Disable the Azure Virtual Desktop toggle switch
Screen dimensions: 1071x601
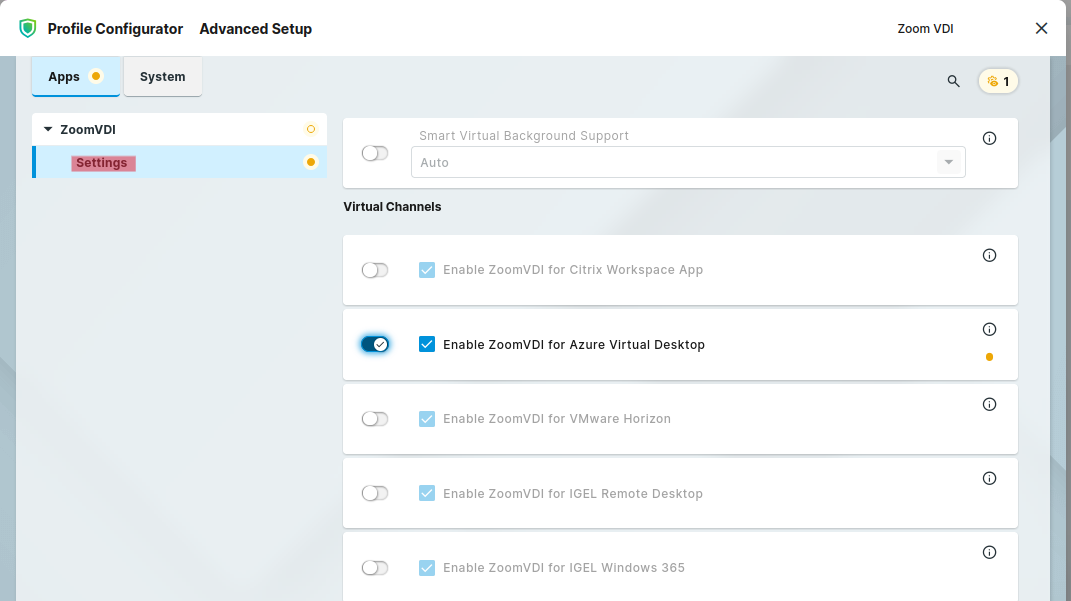point(375,344)
